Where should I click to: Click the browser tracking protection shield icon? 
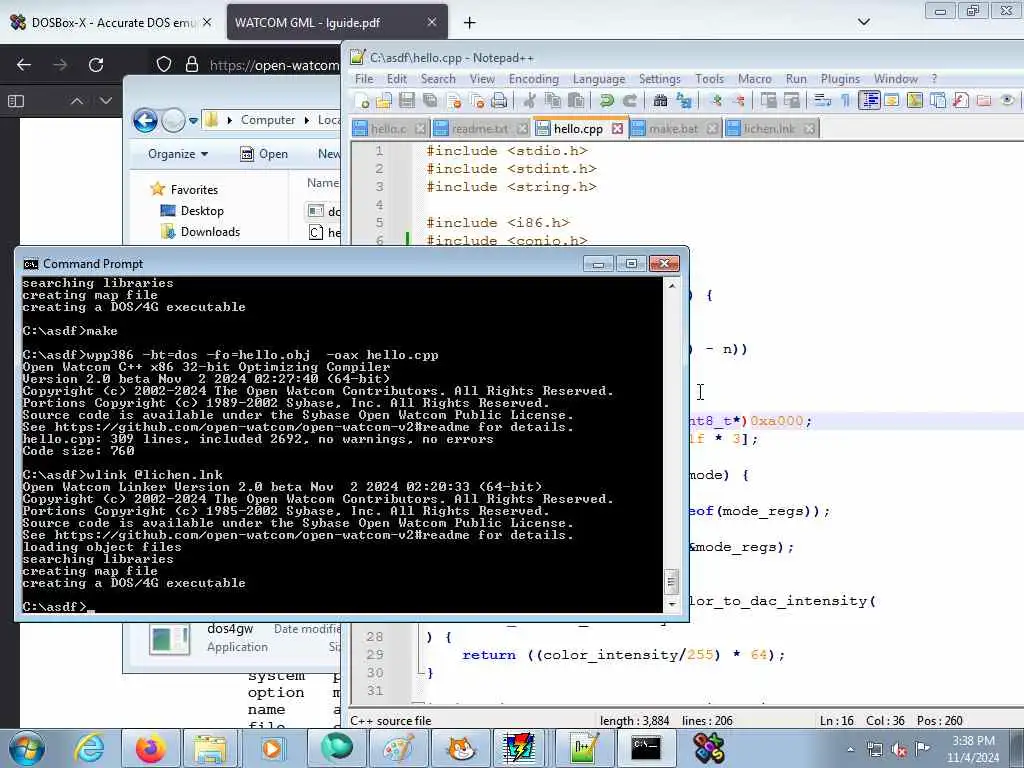tap(164, 64)
